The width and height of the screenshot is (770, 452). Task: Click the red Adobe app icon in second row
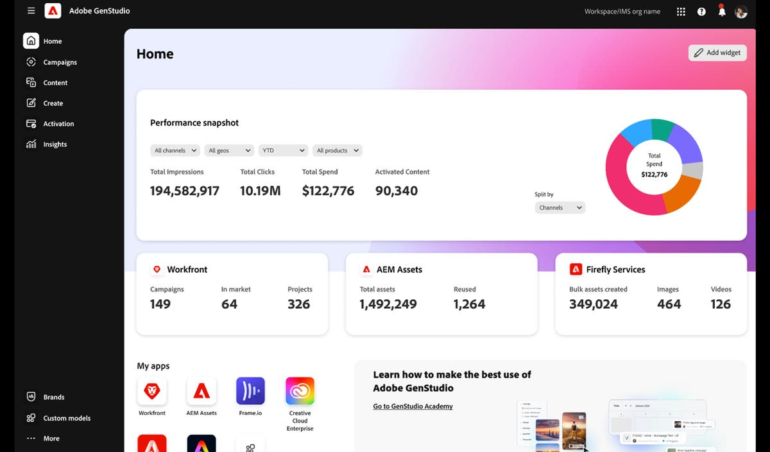coord(152,443)
